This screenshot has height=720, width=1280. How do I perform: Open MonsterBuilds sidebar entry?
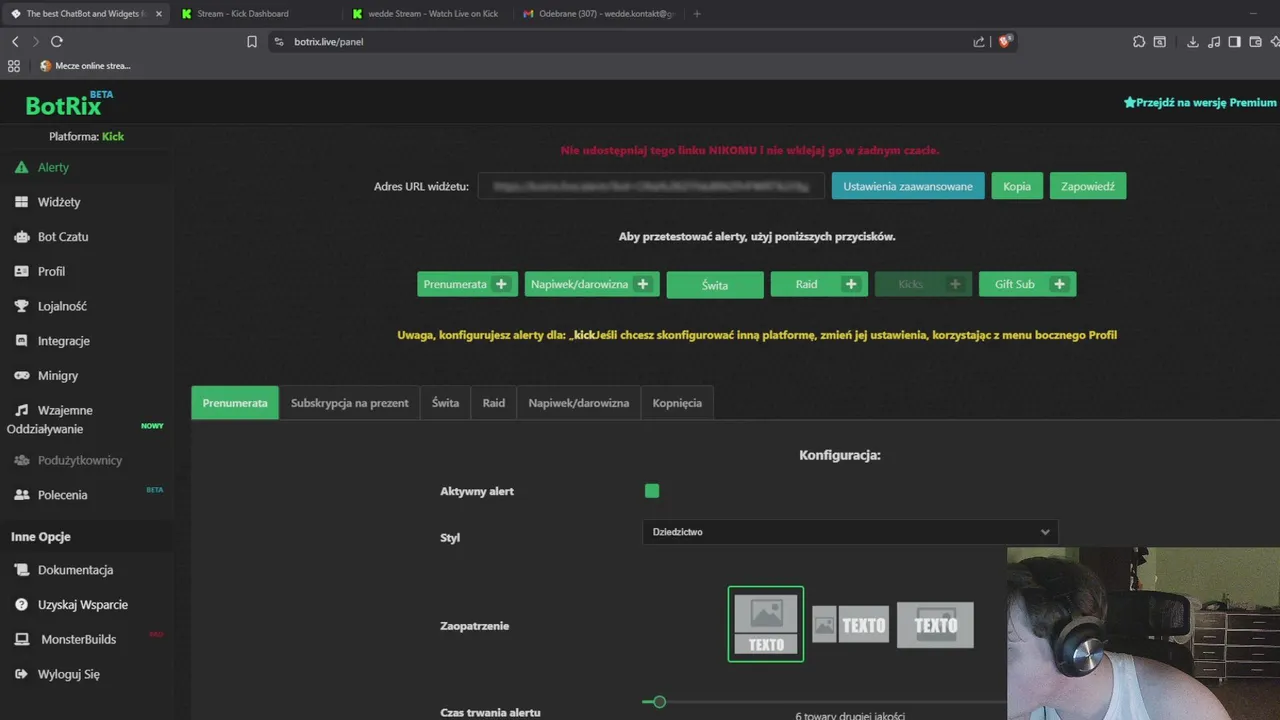tap(78, 640)
